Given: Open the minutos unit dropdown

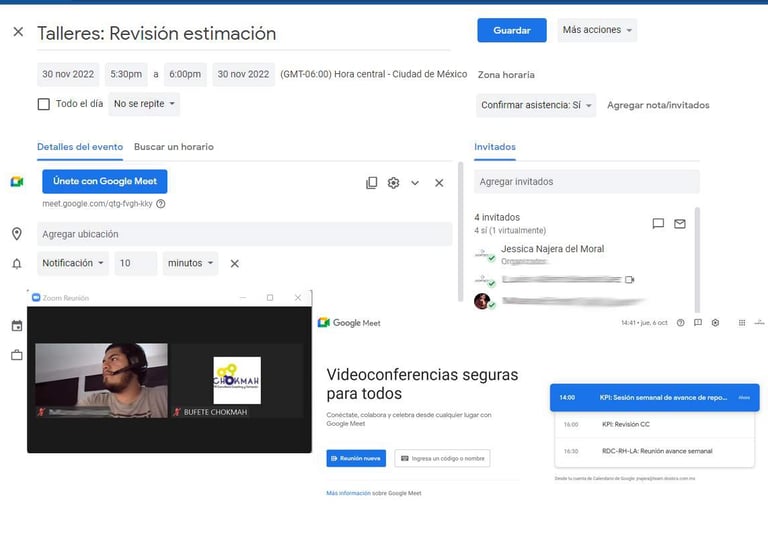Looking at the screenshot, I should 190,263.
